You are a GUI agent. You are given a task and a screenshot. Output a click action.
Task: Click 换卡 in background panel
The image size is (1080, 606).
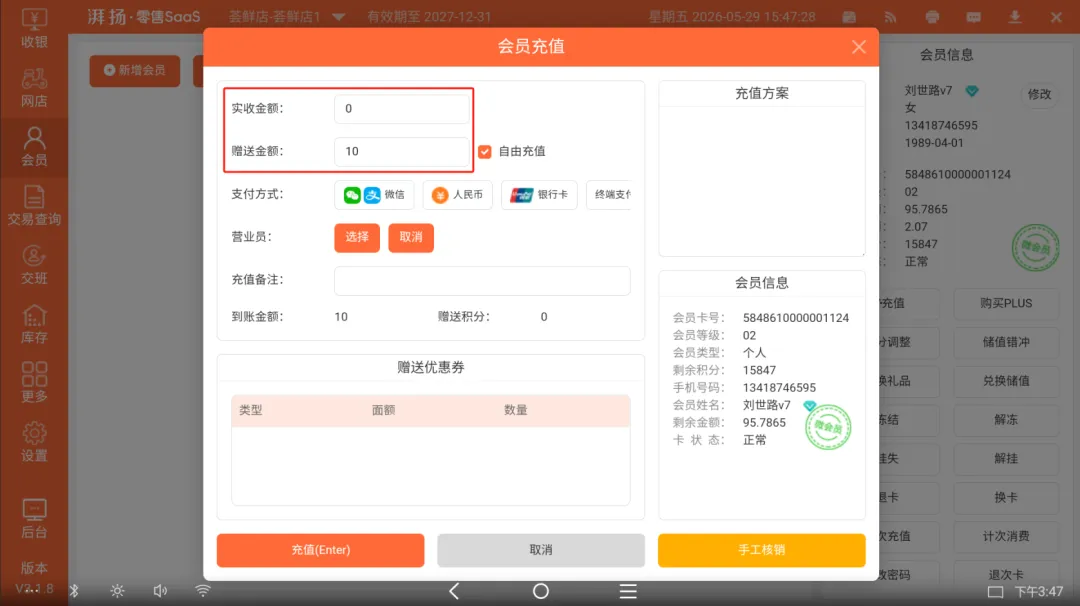(x=1006, y=497)
